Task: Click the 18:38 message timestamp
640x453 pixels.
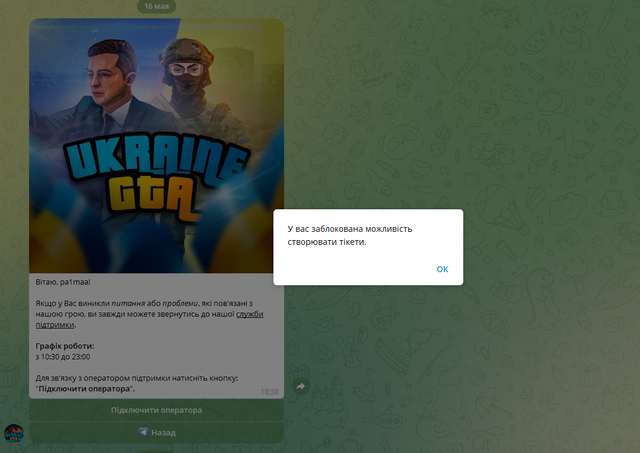Action: [269, 392]
